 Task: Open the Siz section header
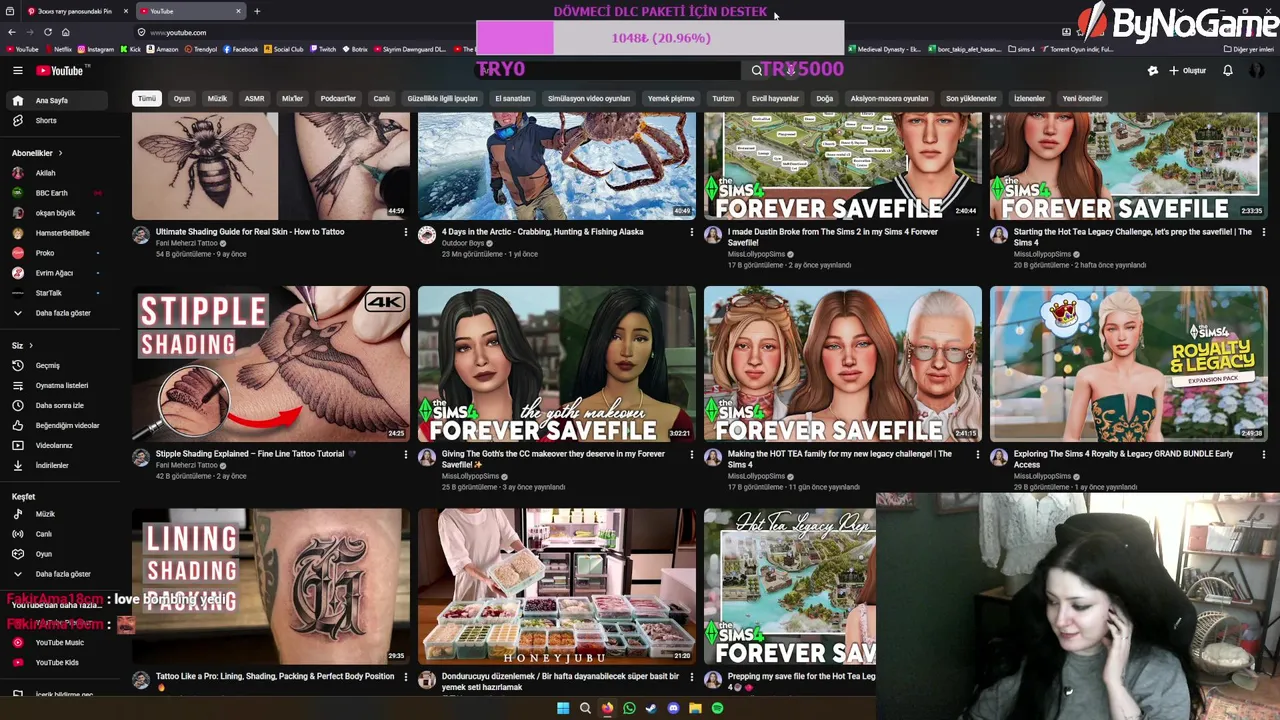pyautogui.click(x=22, y=345)
